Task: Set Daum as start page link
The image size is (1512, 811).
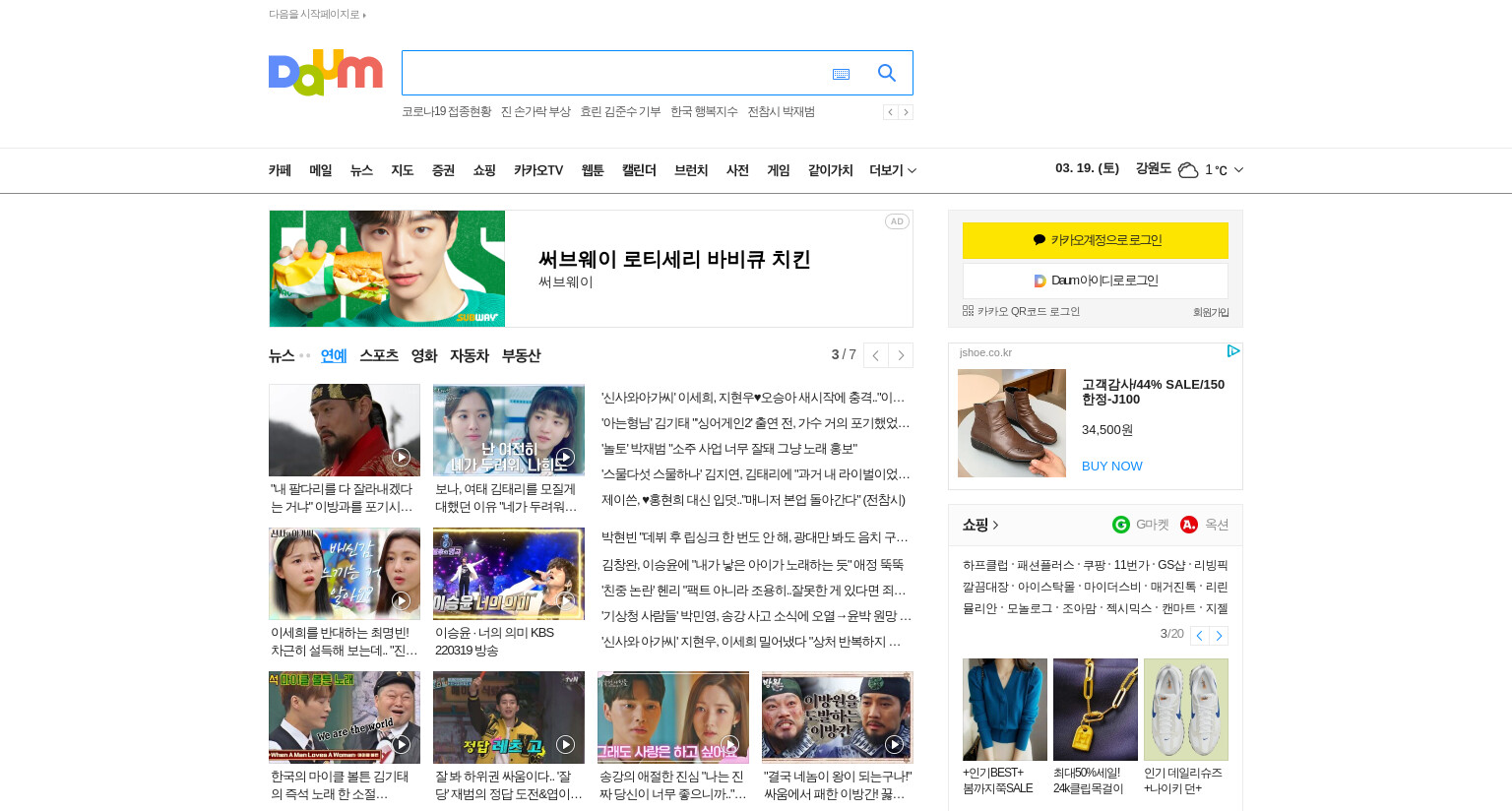Action: (317, 15)
